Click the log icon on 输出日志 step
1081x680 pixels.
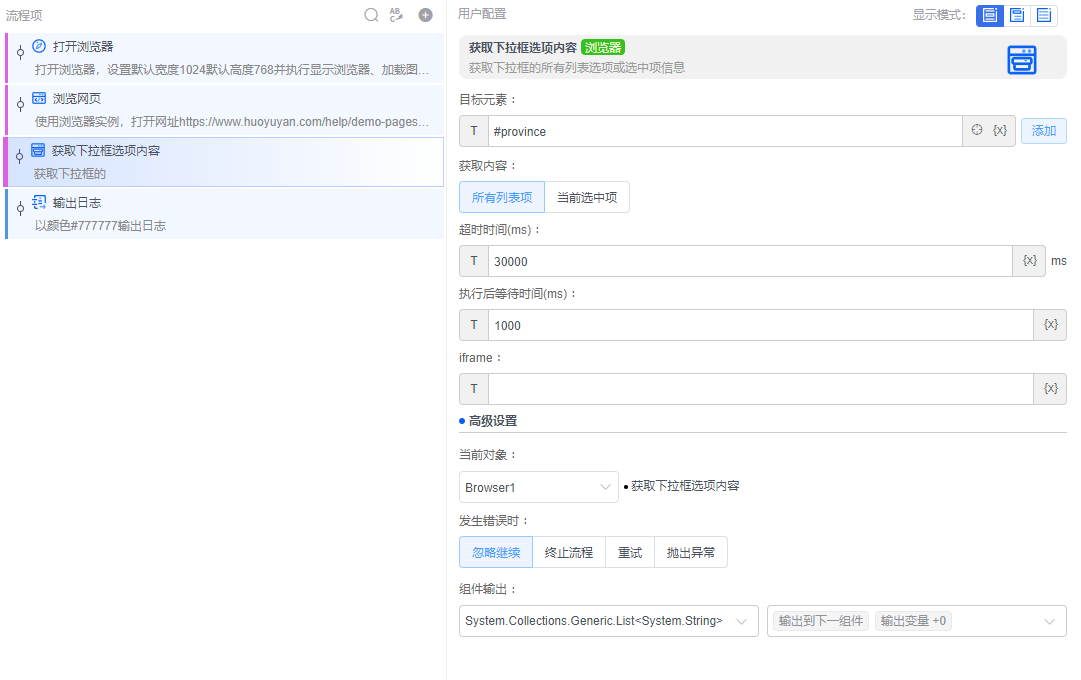(x=41, y=202)
